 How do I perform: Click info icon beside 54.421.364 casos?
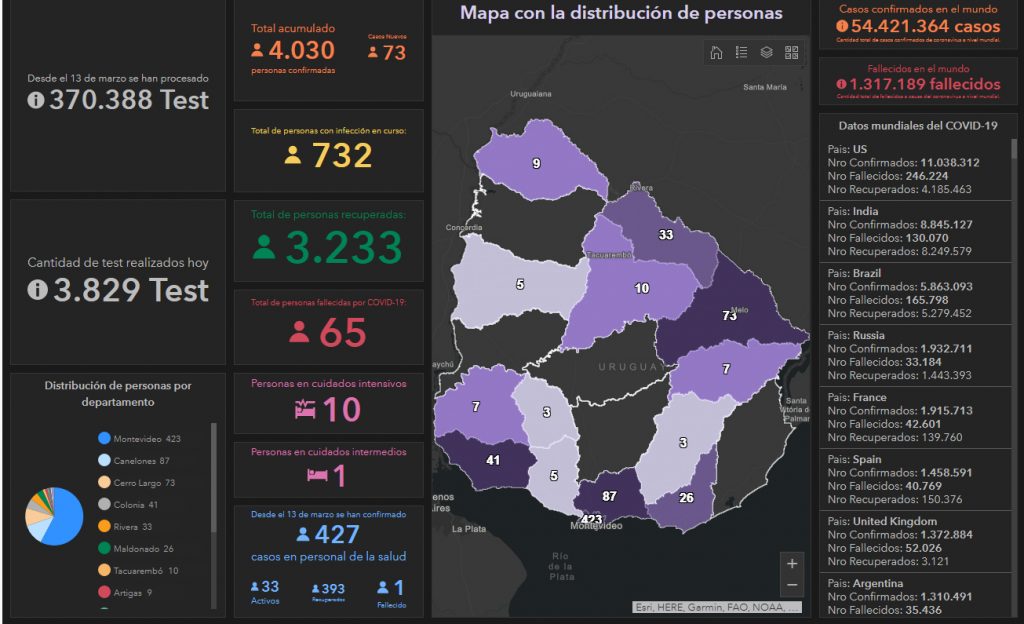click(842, 27)
